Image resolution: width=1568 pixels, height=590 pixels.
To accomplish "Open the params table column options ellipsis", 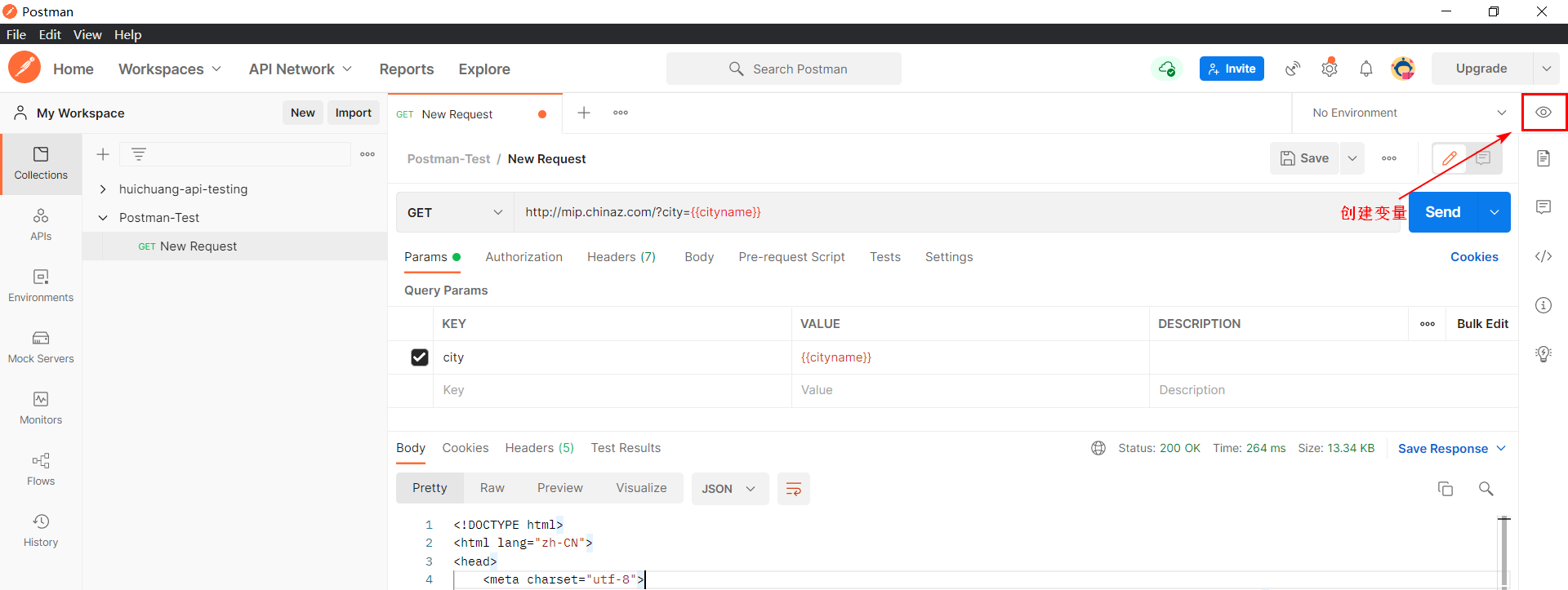I will 1428,324.
